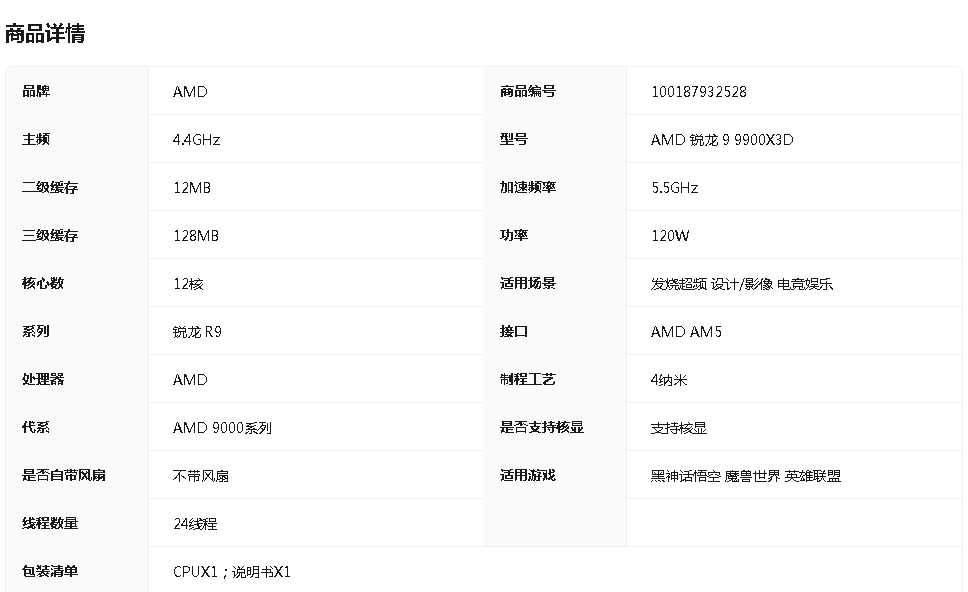Screen dimensions: 968x592
Task: Select the product number 100187932528
Action: tap(699, 92)
